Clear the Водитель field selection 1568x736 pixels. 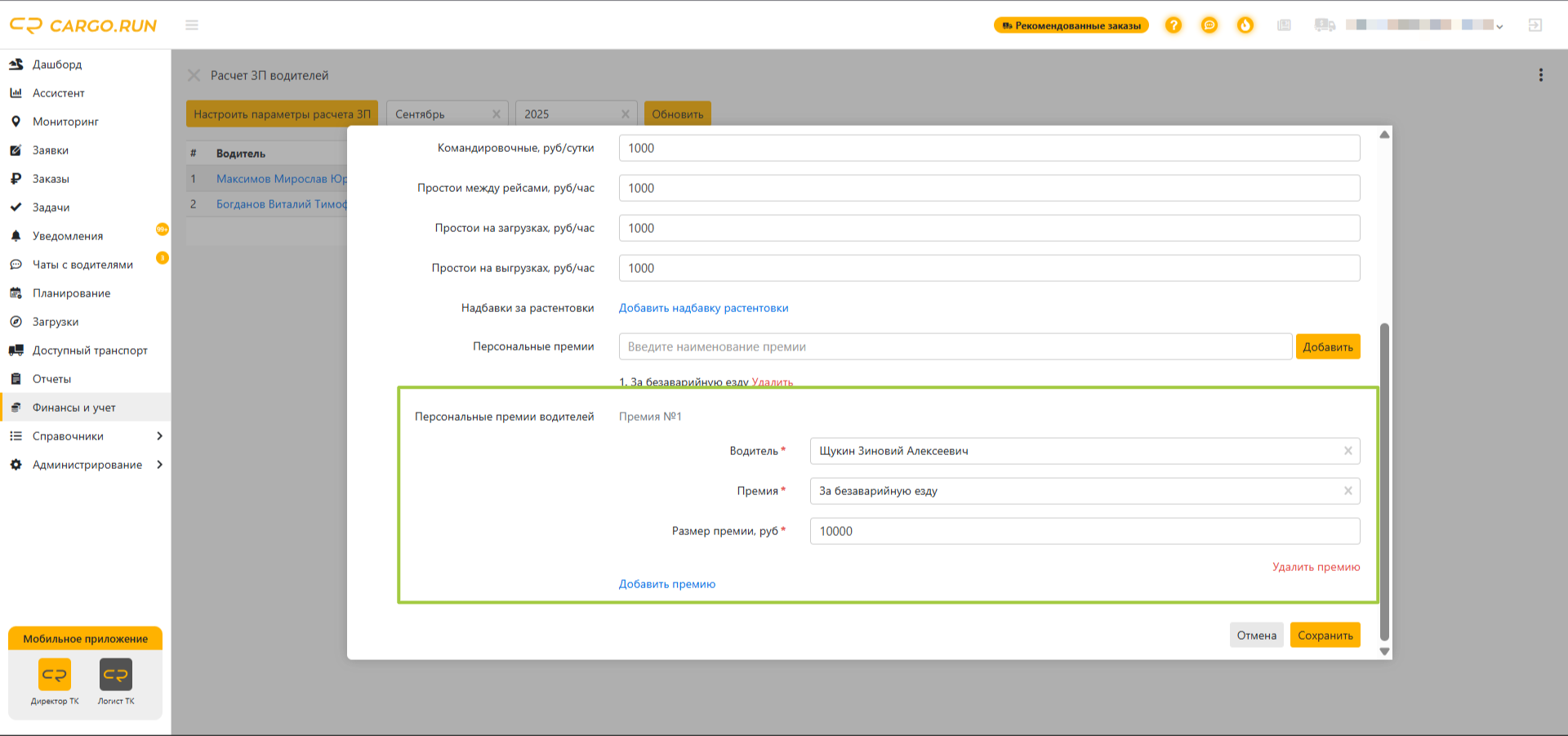pos(1348,451)
